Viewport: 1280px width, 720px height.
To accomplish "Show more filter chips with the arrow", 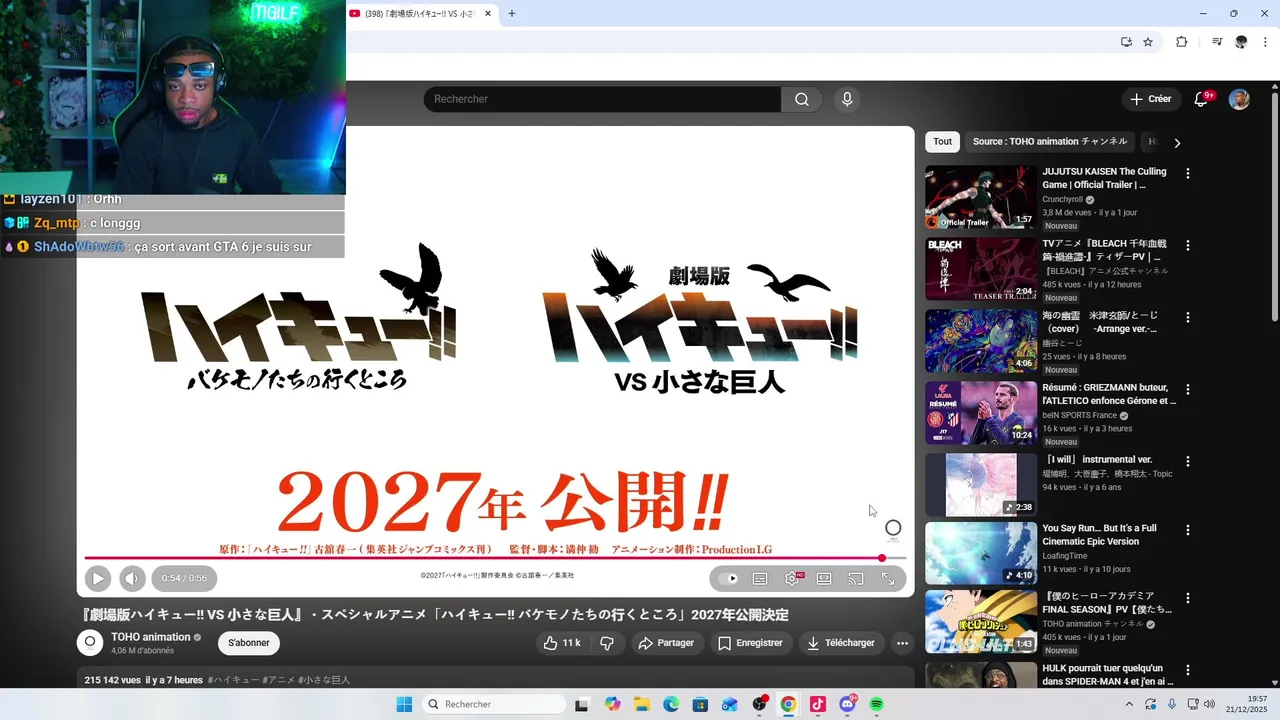I will (1177, 143).
